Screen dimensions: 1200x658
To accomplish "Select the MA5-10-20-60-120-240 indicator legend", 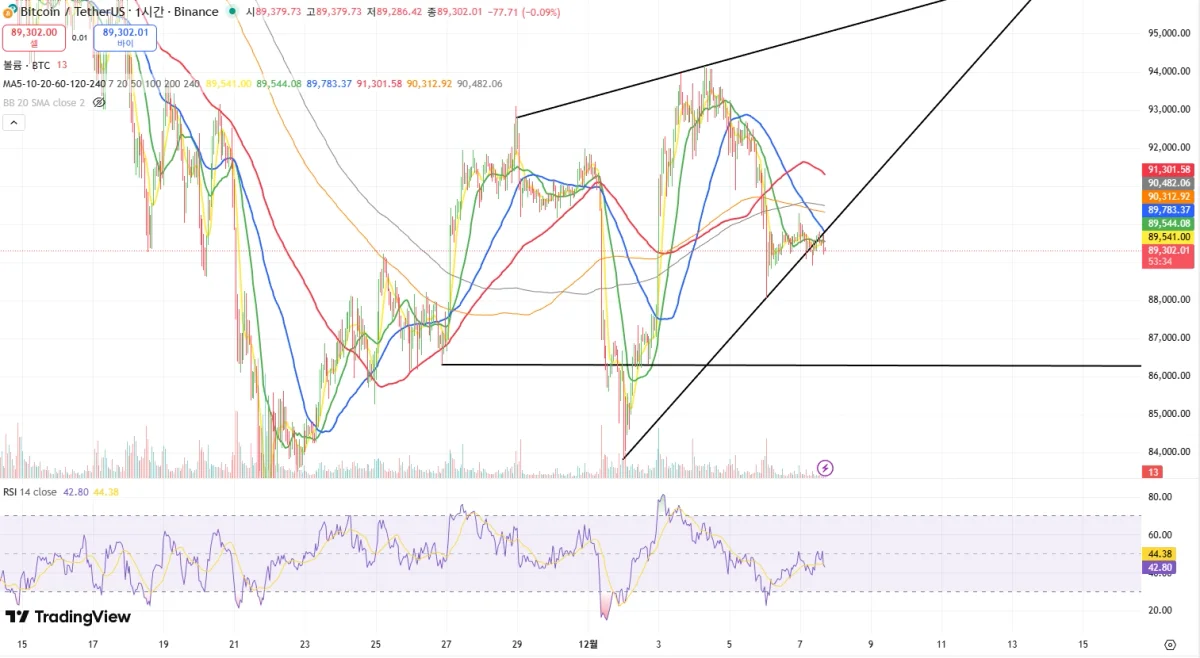I will pyautogui.click(x=54, y=84).
